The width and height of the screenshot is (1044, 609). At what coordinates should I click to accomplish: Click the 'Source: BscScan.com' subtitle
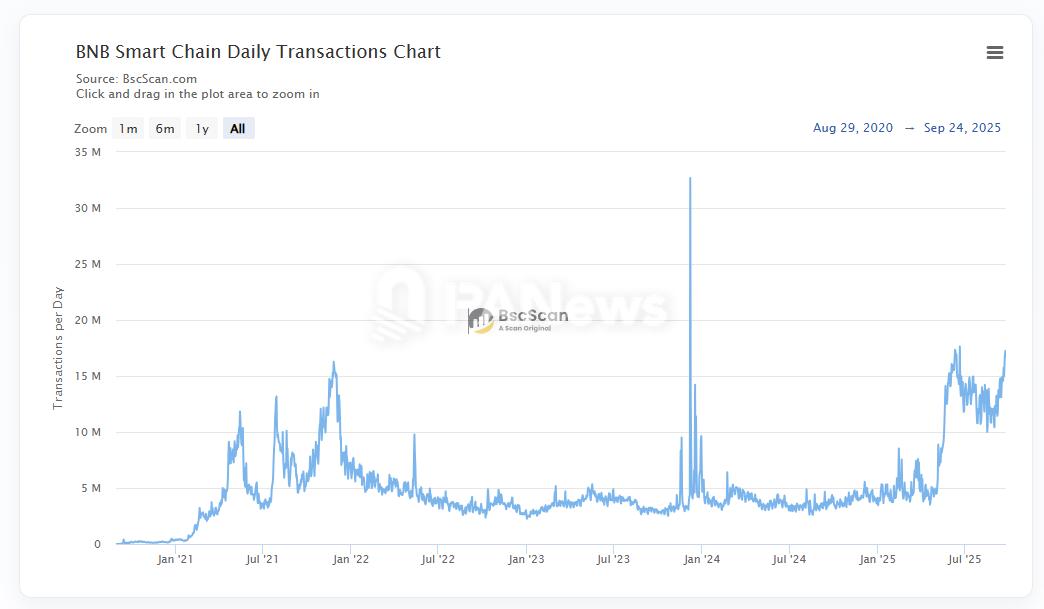136,78
